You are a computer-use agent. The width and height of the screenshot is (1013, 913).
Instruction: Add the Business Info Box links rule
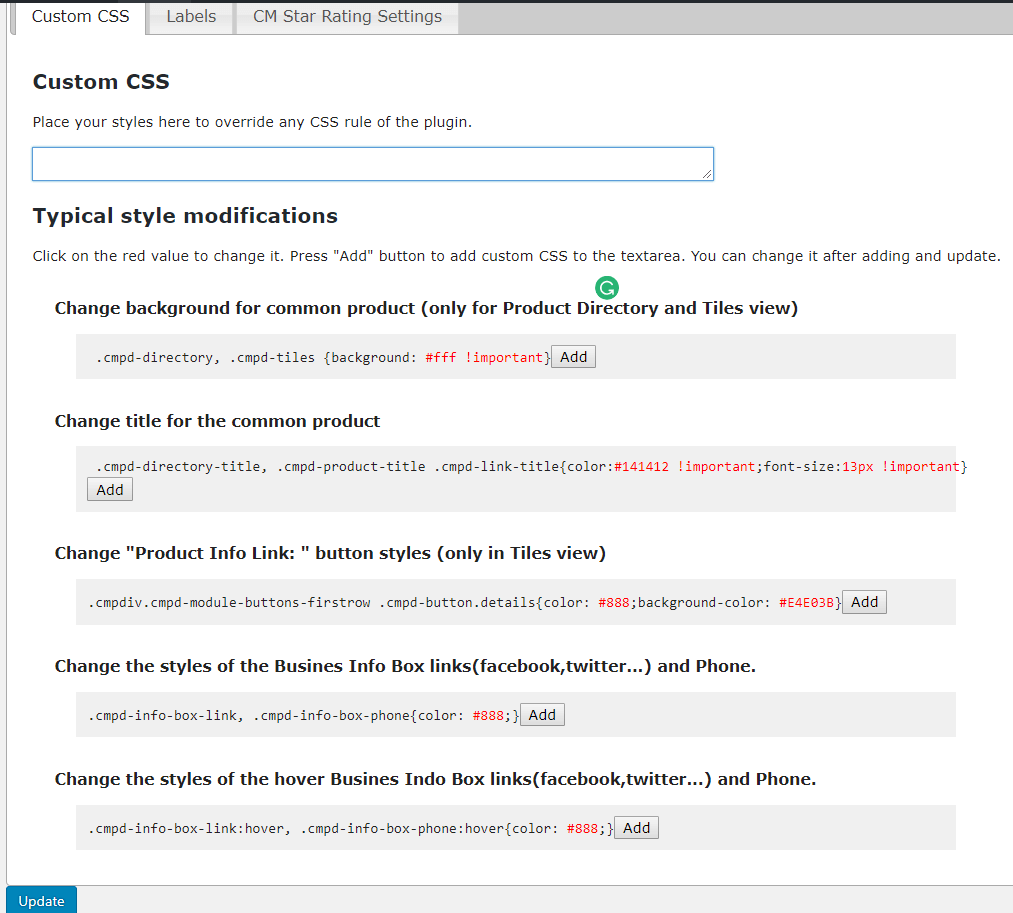click(x=542, y=715)
